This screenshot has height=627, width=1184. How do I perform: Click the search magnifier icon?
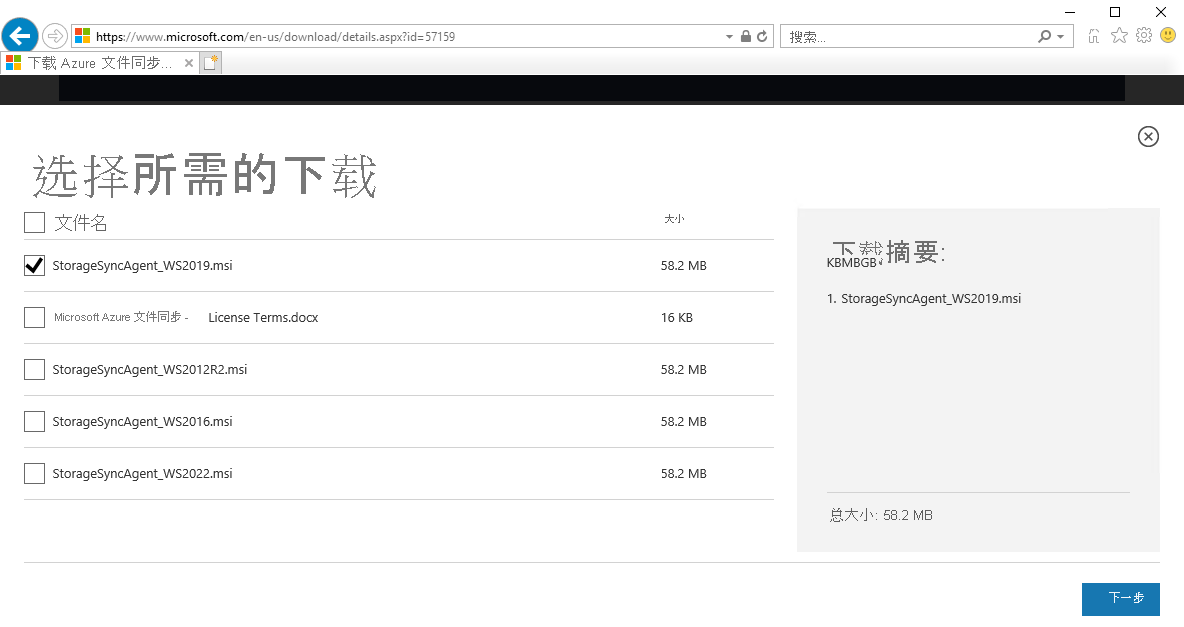[x=1046, y=36]
